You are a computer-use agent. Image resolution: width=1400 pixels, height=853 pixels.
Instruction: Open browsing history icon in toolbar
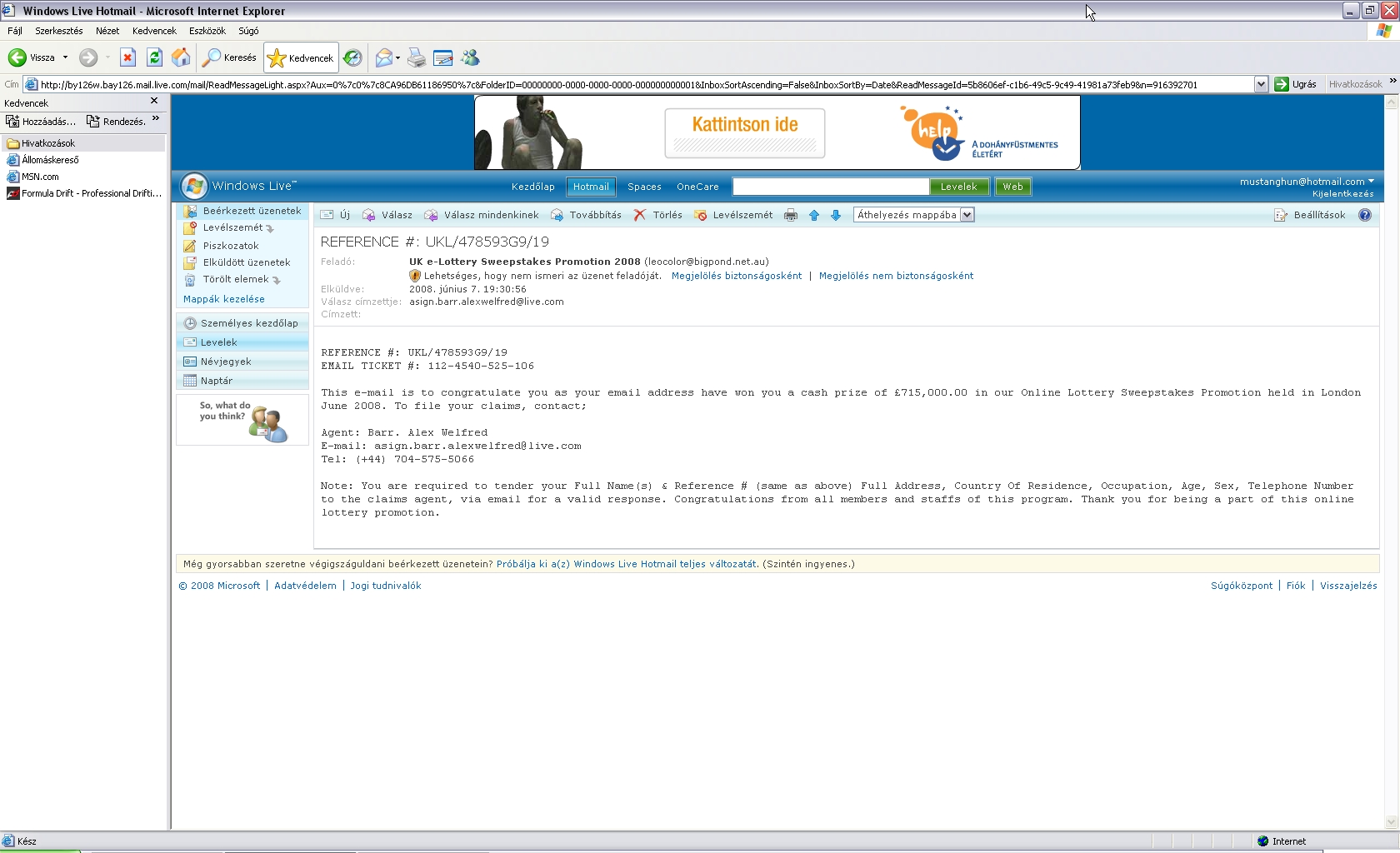(352, 57)
